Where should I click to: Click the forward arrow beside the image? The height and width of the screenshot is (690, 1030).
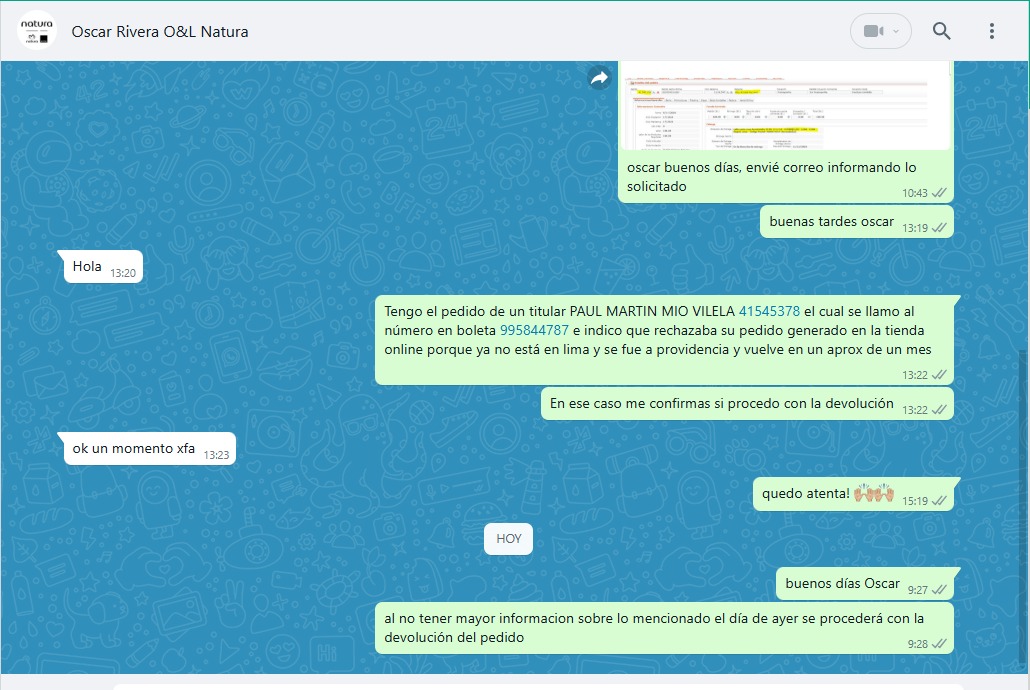pyautogui.click(x=599, y=78)
